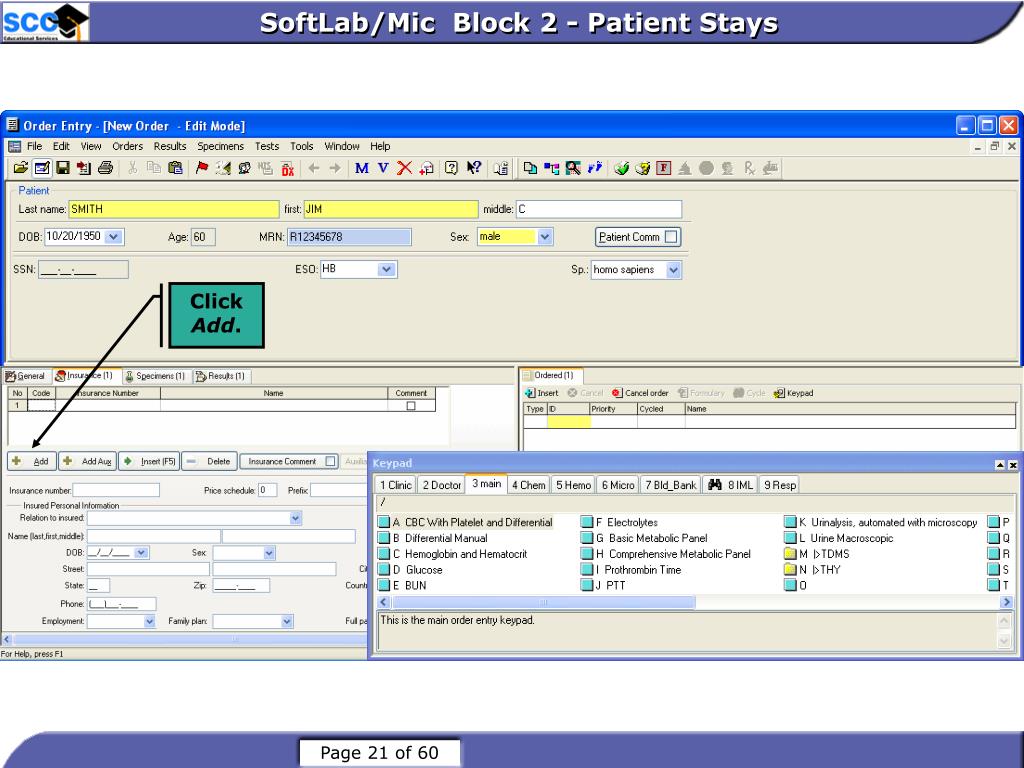Select Prothrombin Time on keypad
The height and width of the screenshot is (768, 1024).
pos(632,569)
